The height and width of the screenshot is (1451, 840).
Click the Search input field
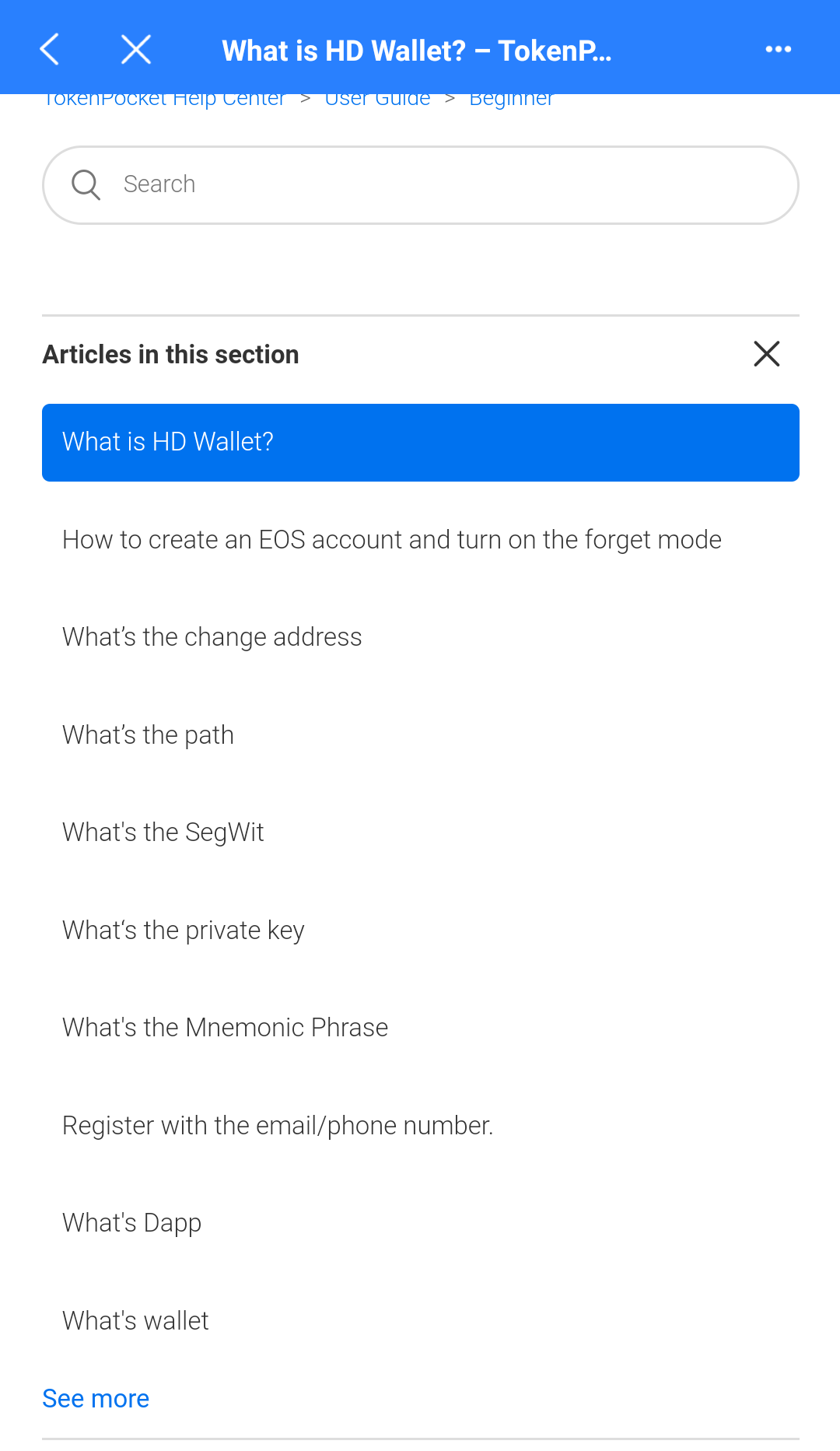451,185
